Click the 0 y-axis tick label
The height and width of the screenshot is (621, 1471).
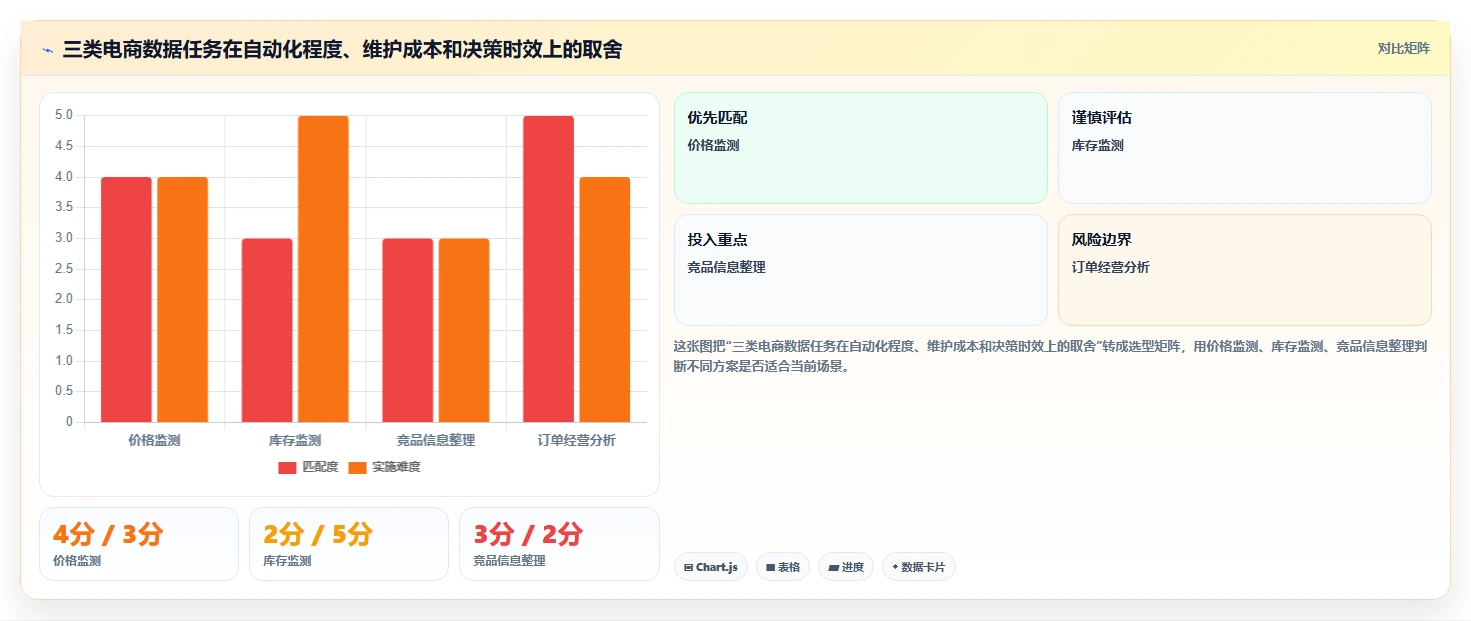coord(69,422)
